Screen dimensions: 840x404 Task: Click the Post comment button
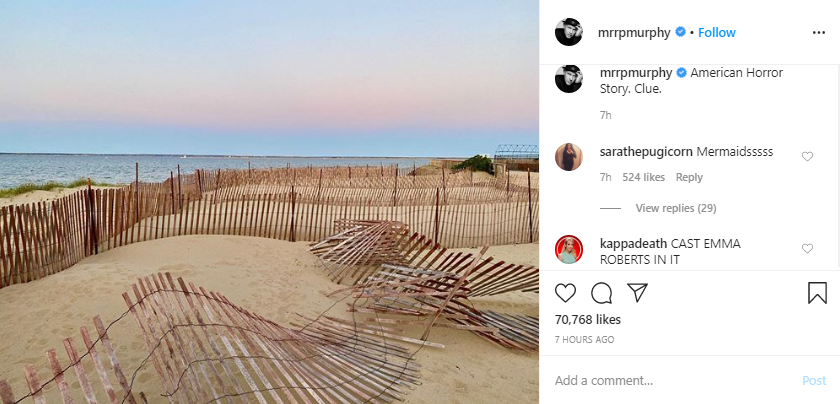[x=814, y=380]
